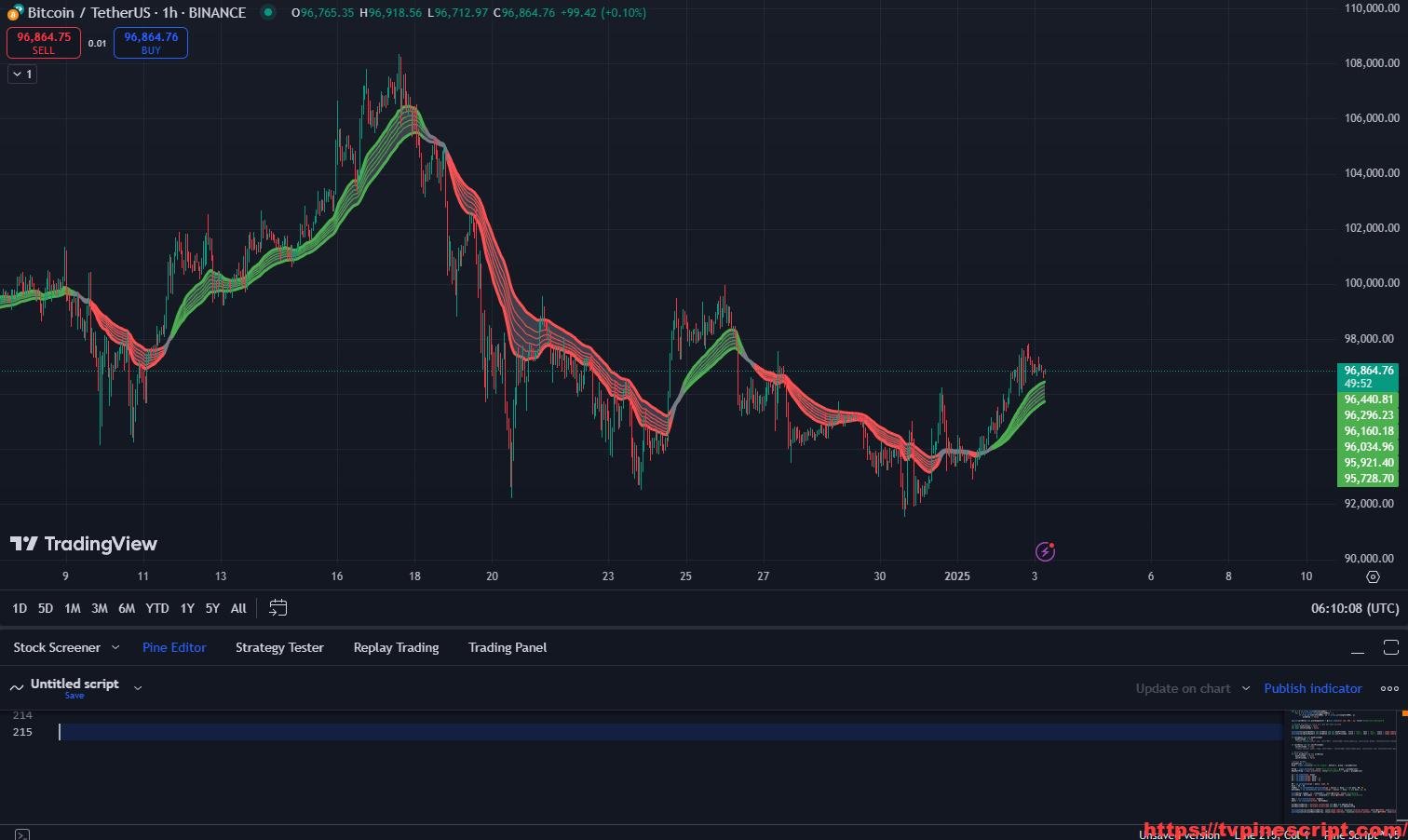Maximize the Pine Editor panel
This screenshot has width=1408, height=840.
coord(1390,647)
